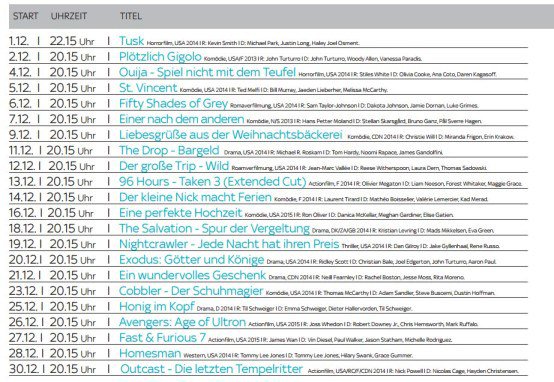
Task: Select Nightcrawler - Jede Nacht hat ihren Preis
Action: point(229,244)
